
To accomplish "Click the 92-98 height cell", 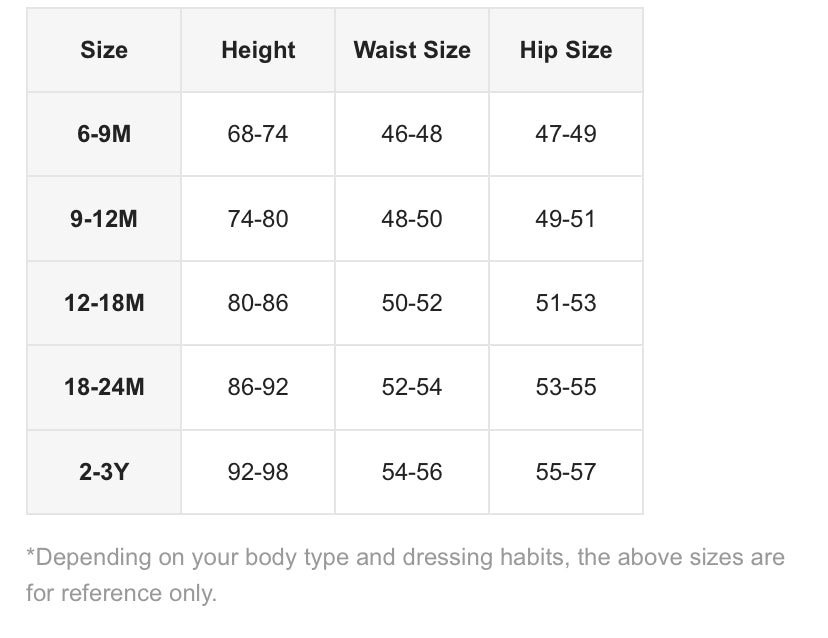I will click(x=258, y=472).
